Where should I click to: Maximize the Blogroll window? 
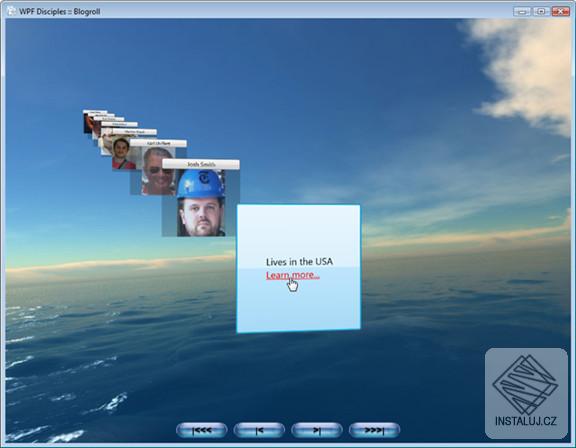click(541, 11)
